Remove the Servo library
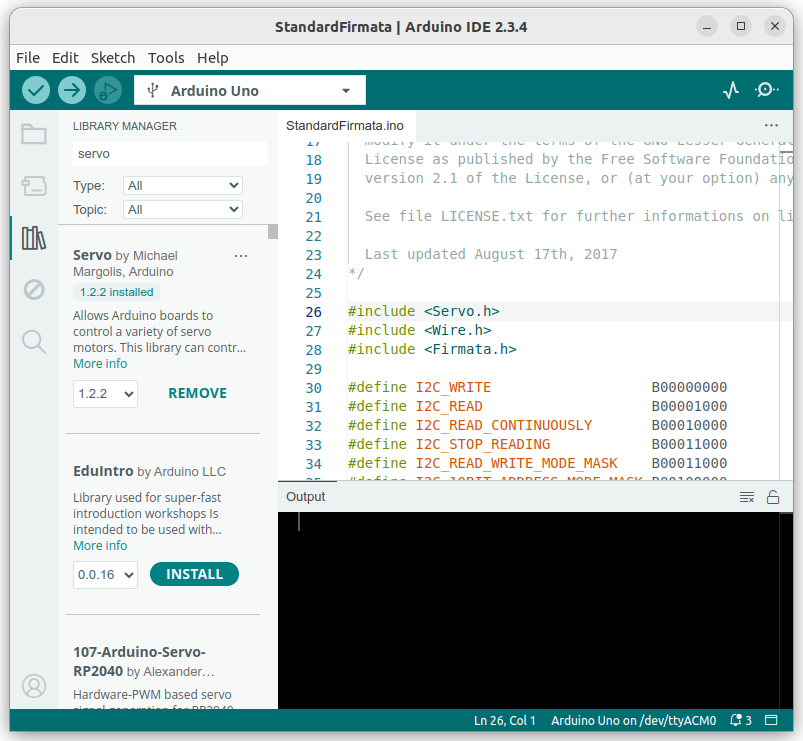The image size is (803, 741). [x=198, y=393]
